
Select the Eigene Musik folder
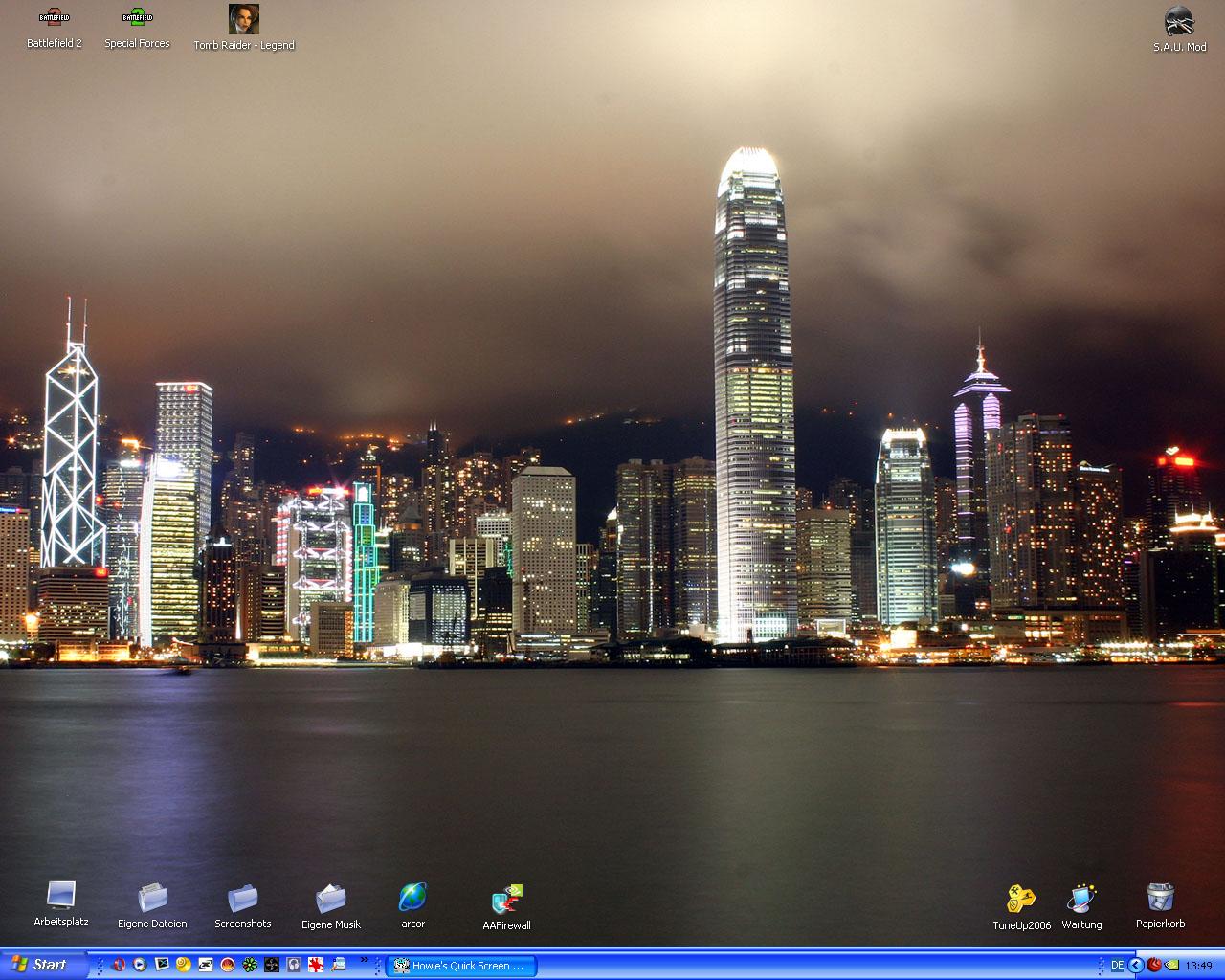pyautogui.click(x=331, y=906)
